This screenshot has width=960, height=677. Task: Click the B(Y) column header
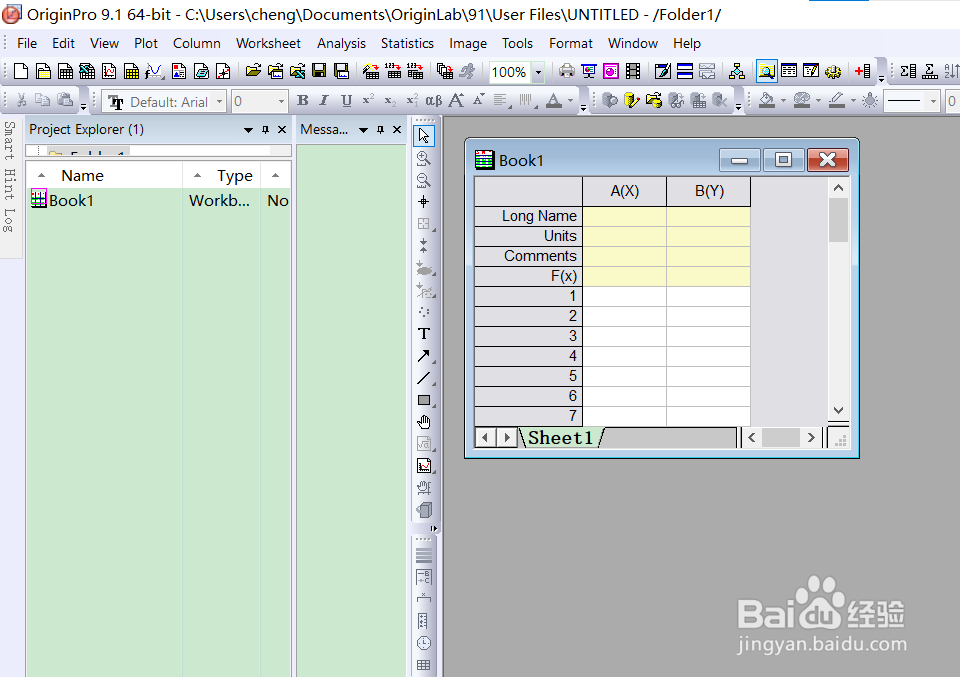(709, 191)
